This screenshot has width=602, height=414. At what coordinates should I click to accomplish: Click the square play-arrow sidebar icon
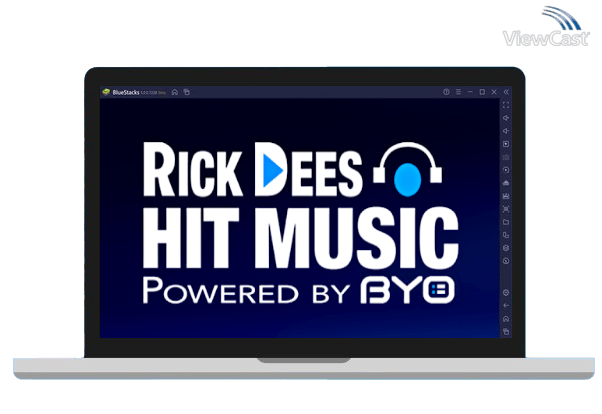pyautogui.click(x=506, y=144)
